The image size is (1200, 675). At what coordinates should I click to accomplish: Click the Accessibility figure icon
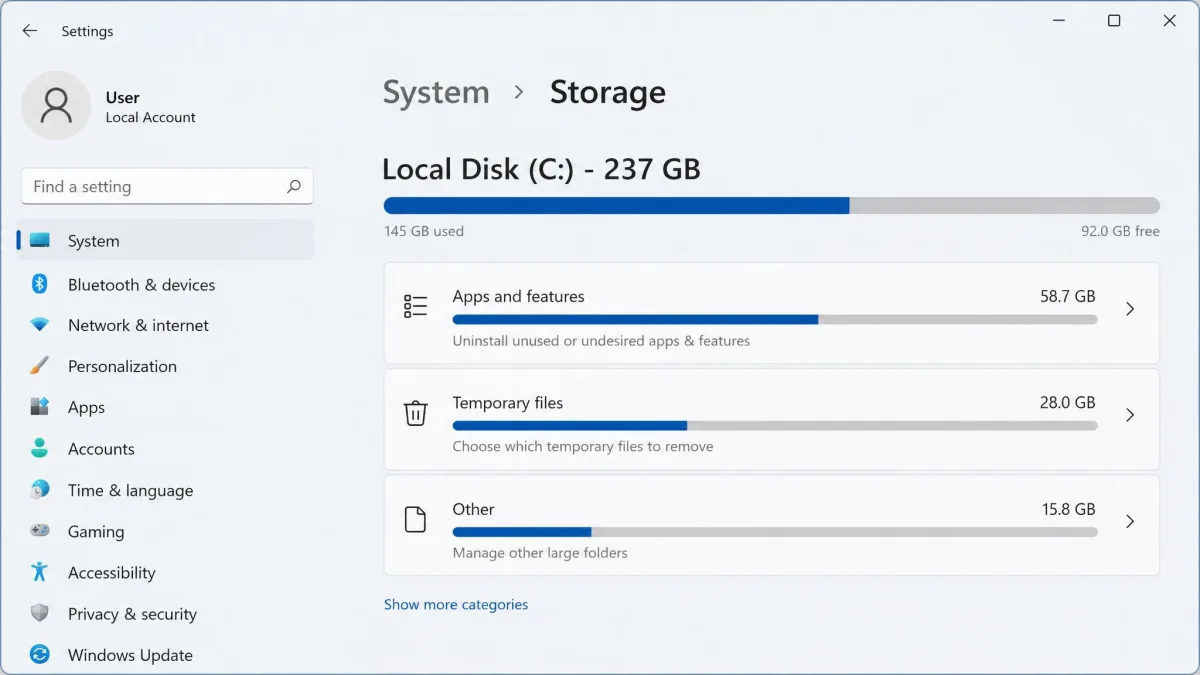coord(40,572)
